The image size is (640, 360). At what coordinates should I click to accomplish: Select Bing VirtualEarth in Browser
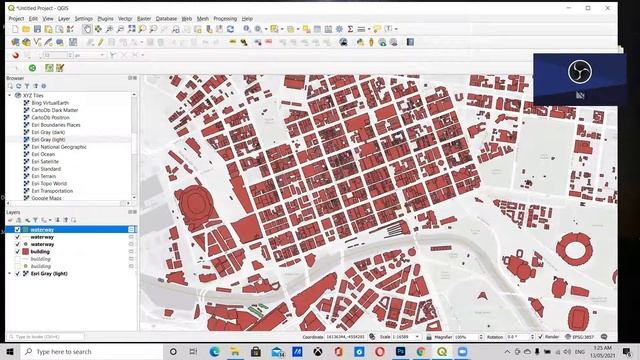(50, 103)
